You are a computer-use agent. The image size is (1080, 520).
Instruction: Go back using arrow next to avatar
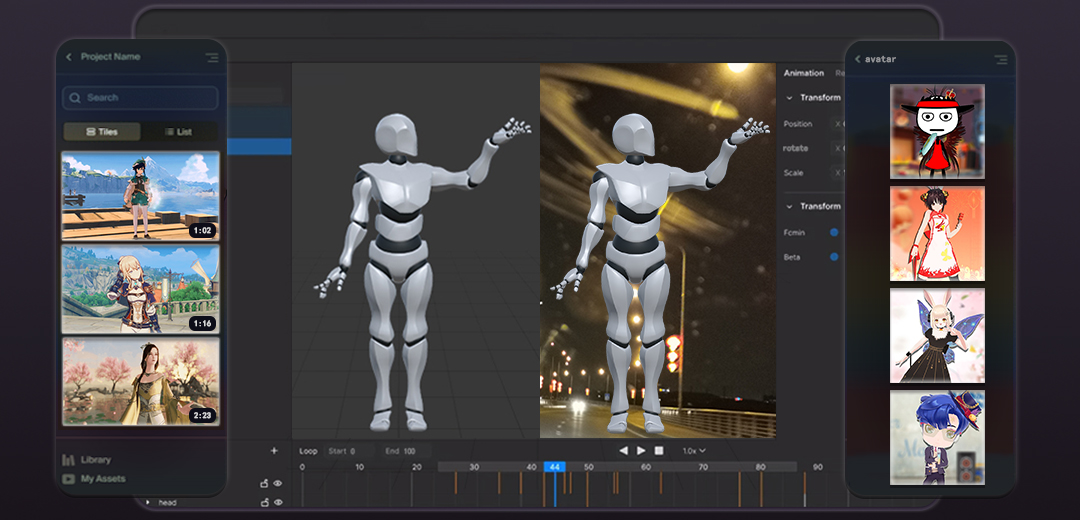click(x=857, y=59)
